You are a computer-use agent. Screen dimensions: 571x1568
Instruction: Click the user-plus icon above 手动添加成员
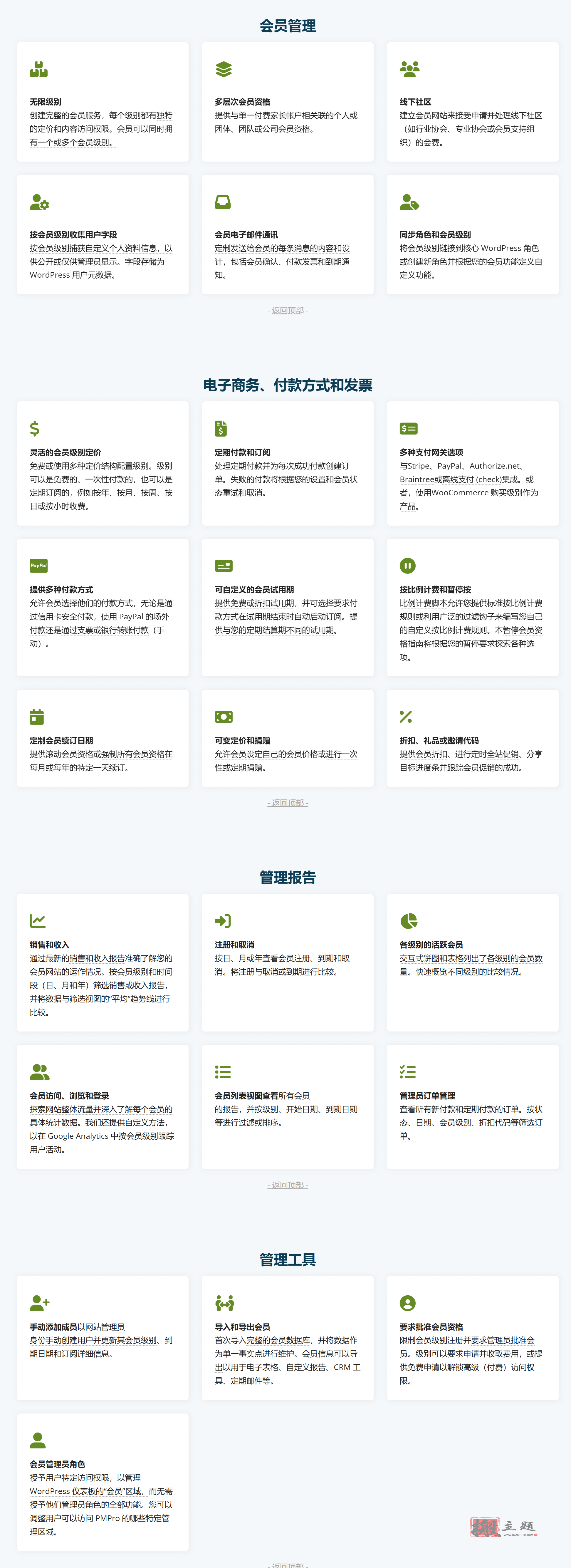pos(40,1303)
